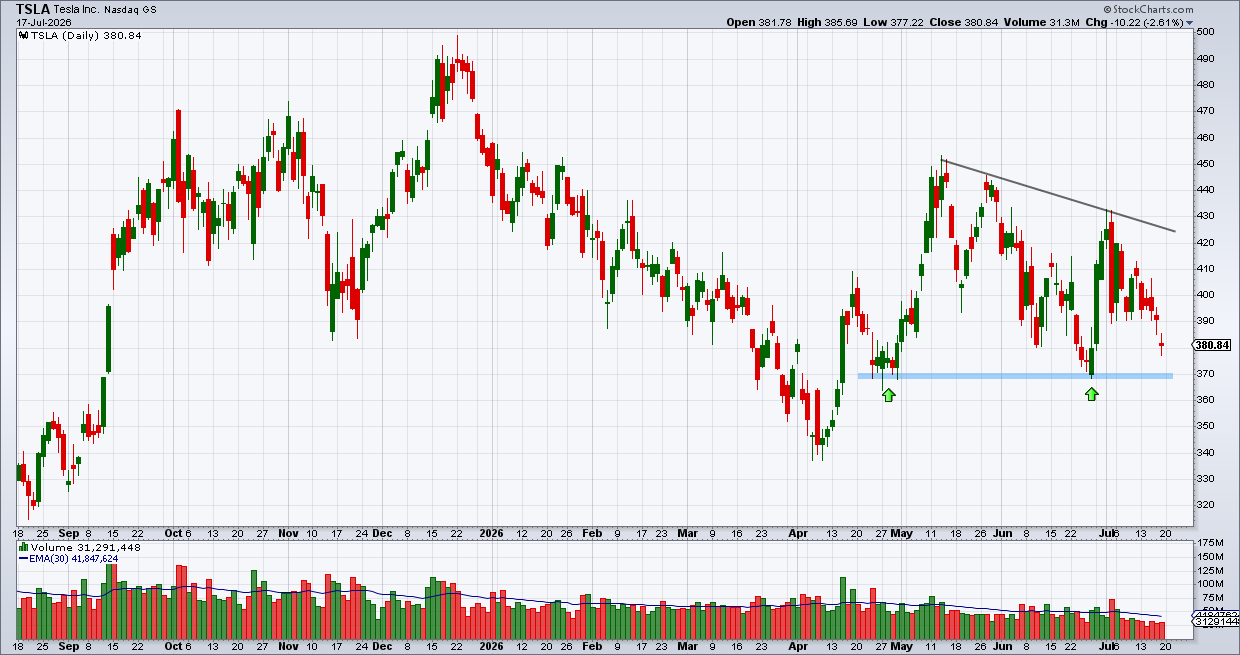1240x655 pixels.
Task: Click the 370 label on price axis
Action: pyautogui.click(x=1205, y=374)
